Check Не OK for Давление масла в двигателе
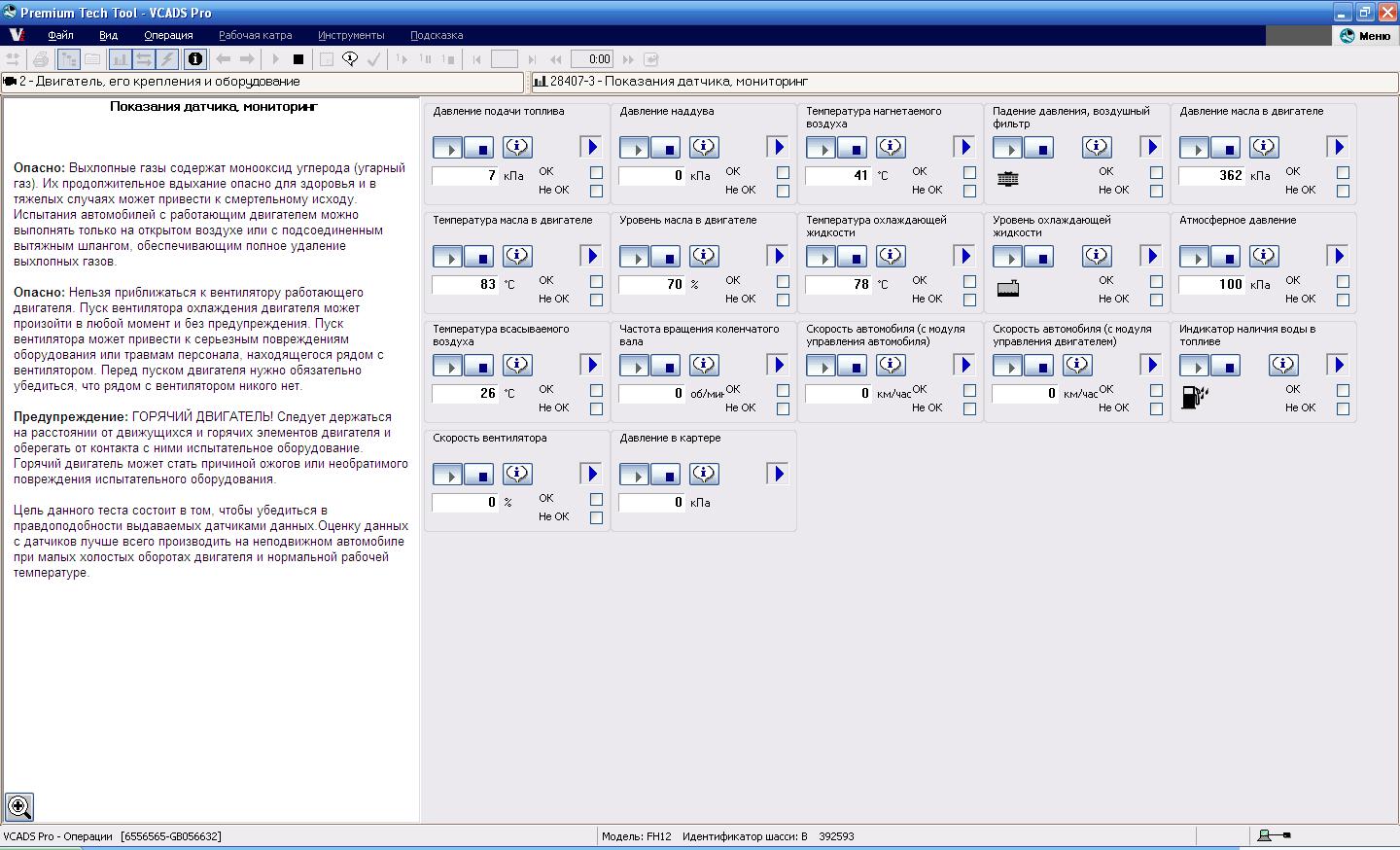 (1343, 191)
